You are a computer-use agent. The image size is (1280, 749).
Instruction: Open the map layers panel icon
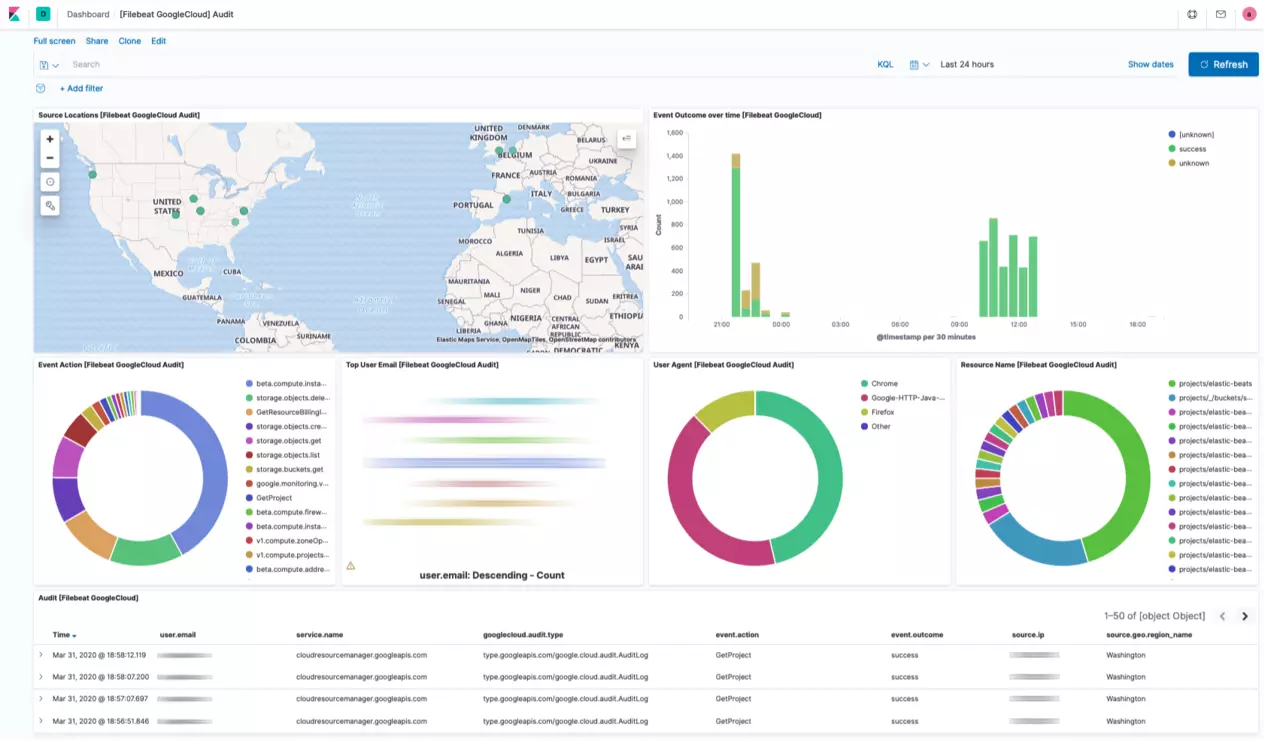tap(626, 139)
